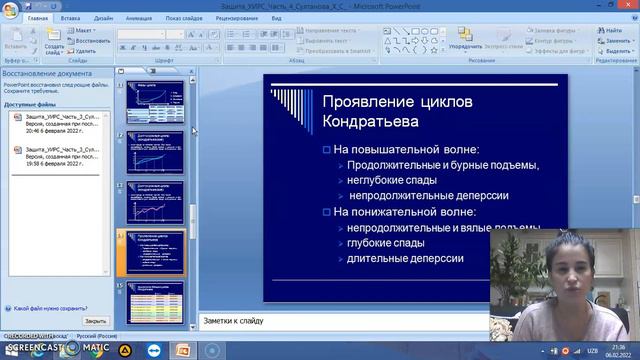The height and width of the screenshot is (360, 640).
Task: Click the clear formatting icon
Action: (x=213, y=35)
